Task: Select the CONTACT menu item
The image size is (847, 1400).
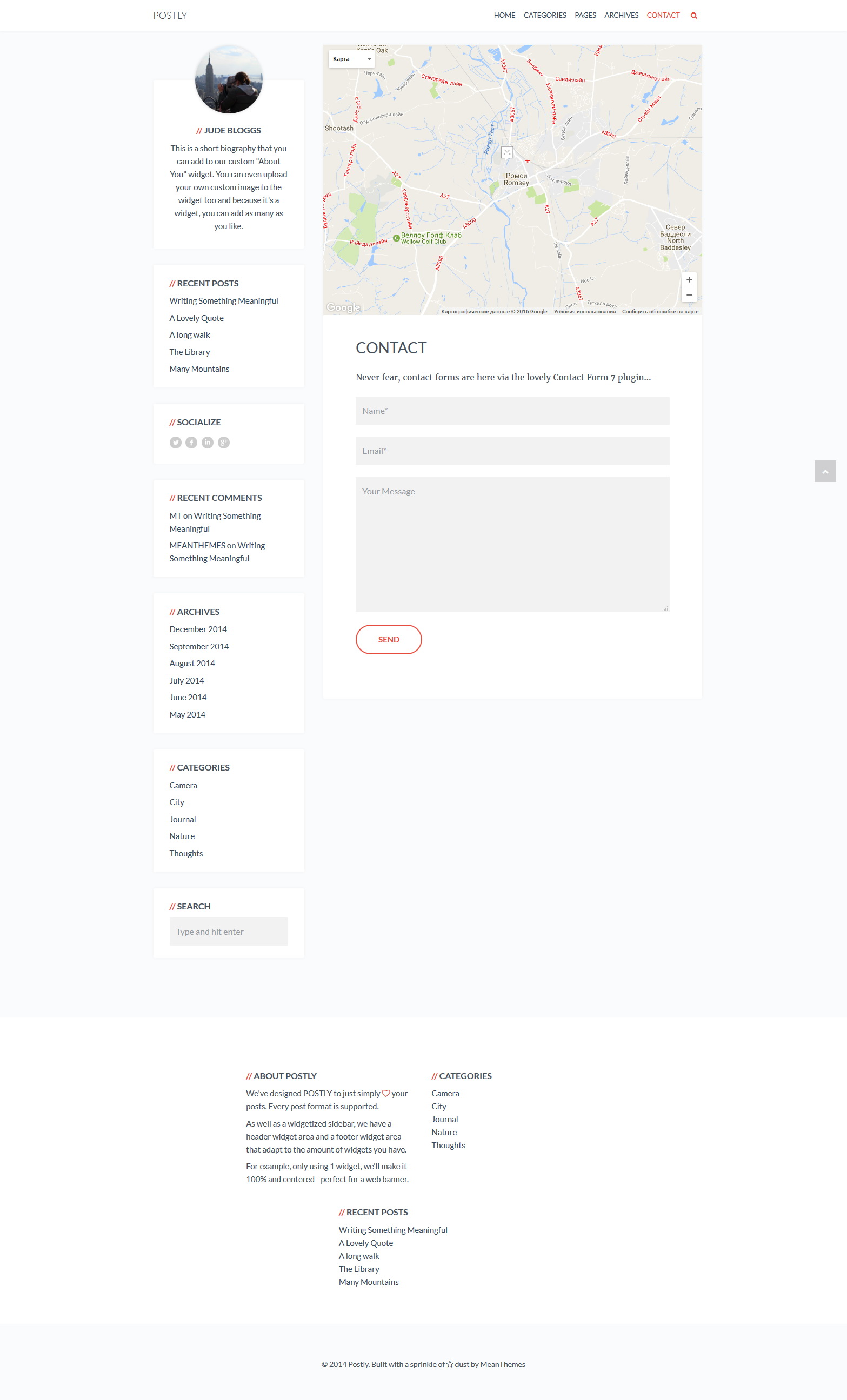Action: (663, 15)
